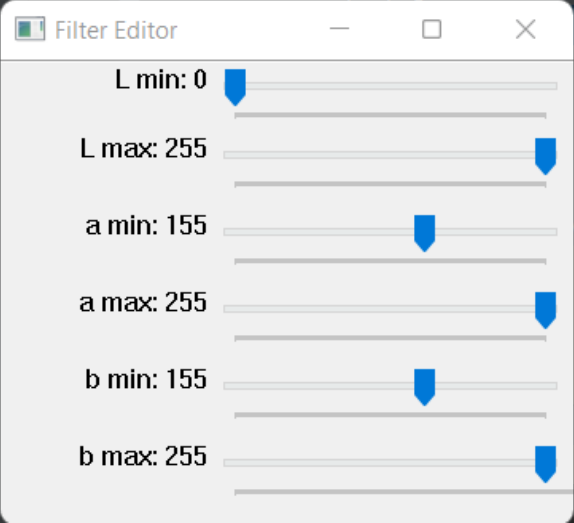
Task: Click the b max slider thumb
Action: coord(545,464)
